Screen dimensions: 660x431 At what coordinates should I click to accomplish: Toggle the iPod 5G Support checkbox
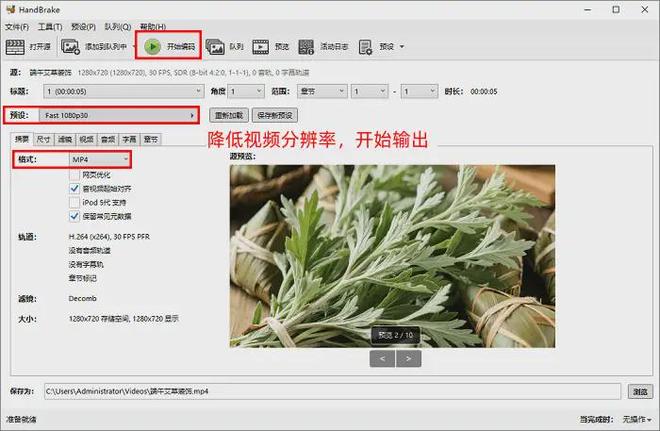74,201
